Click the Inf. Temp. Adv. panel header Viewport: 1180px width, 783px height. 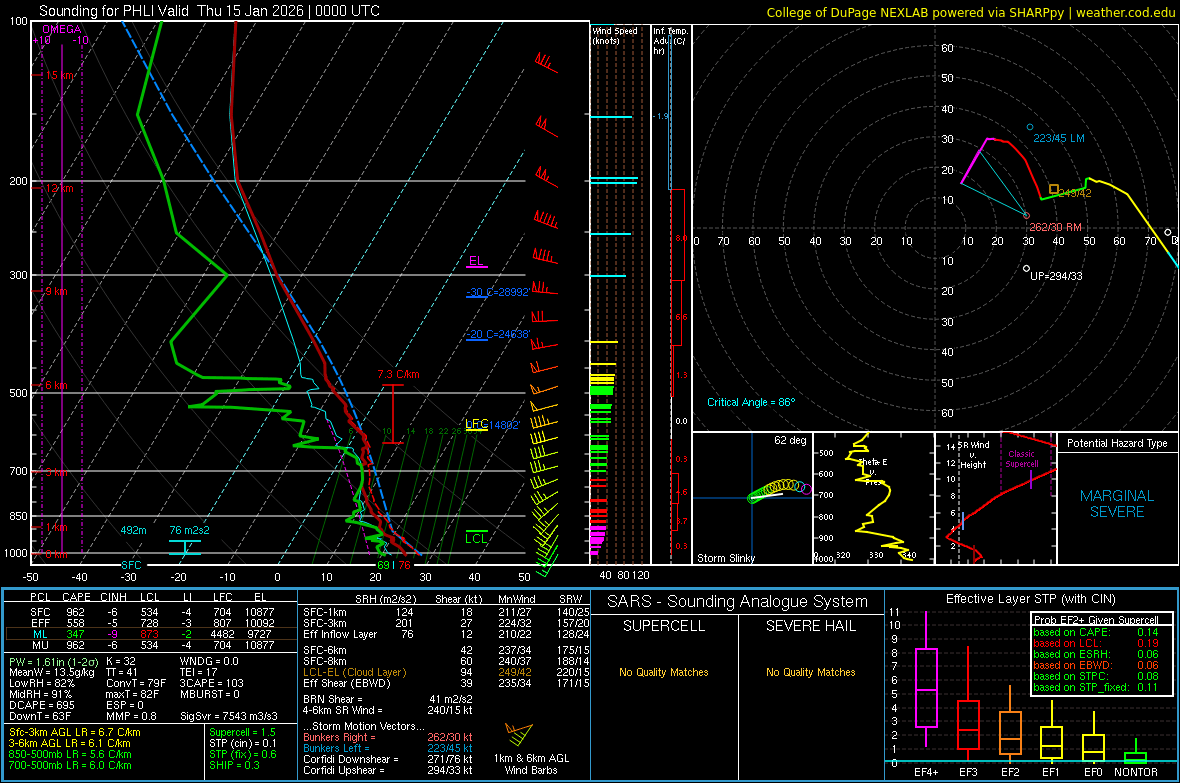click(670, 41)
